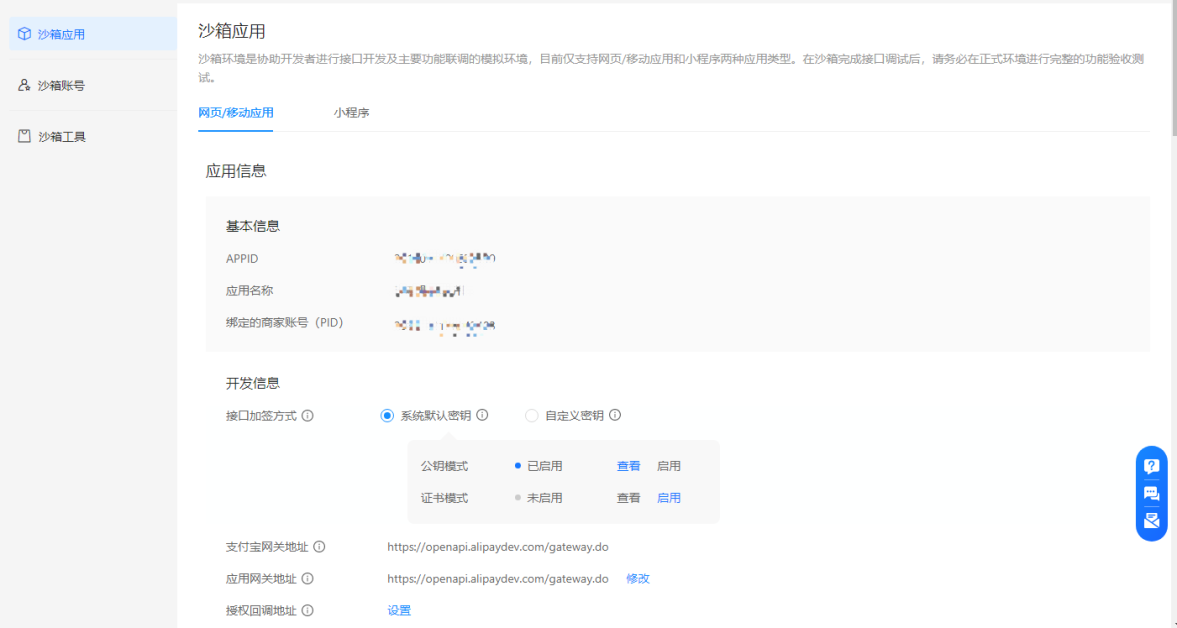Open the chat bubble floating icon
This screenshot has width=1177, height=628.
(x=1151, y=493)
